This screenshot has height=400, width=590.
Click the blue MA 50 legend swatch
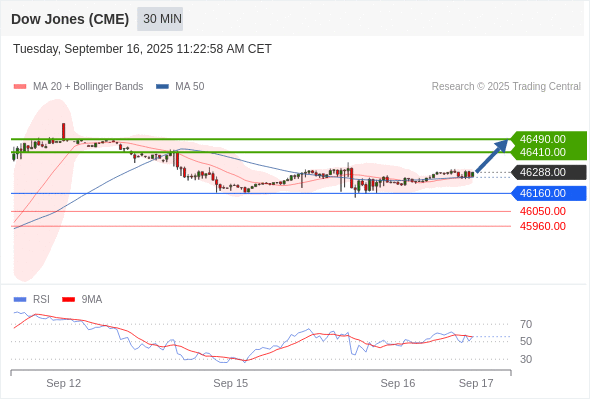[162, 87]
